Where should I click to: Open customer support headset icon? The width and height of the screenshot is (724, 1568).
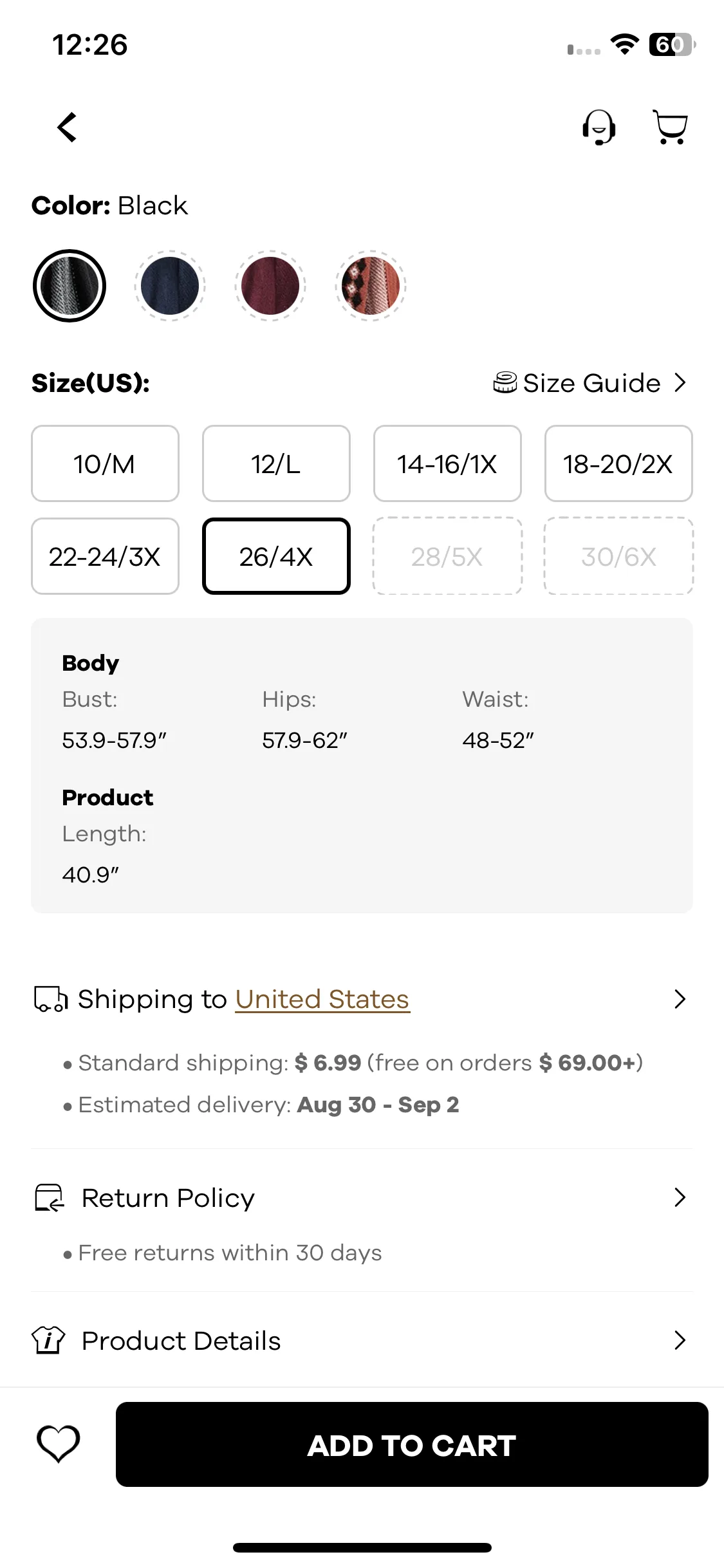(599, 127)
